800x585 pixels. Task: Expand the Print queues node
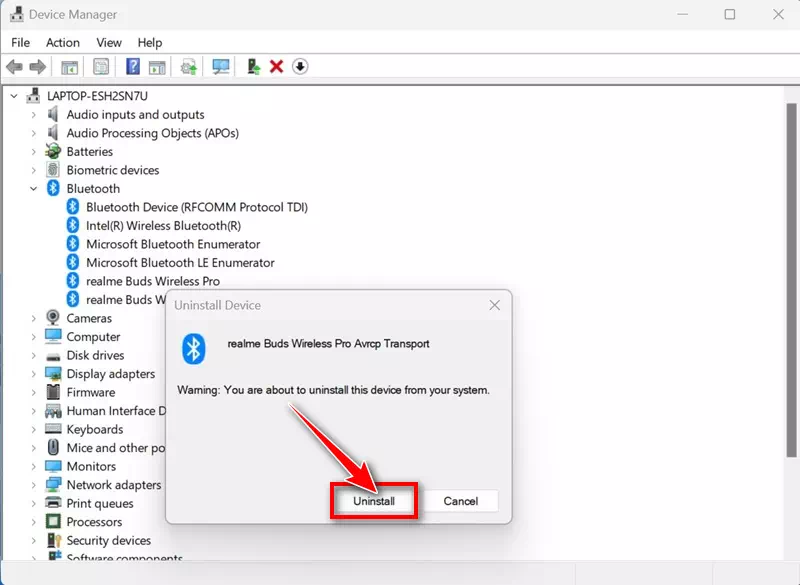pos(34,503)
